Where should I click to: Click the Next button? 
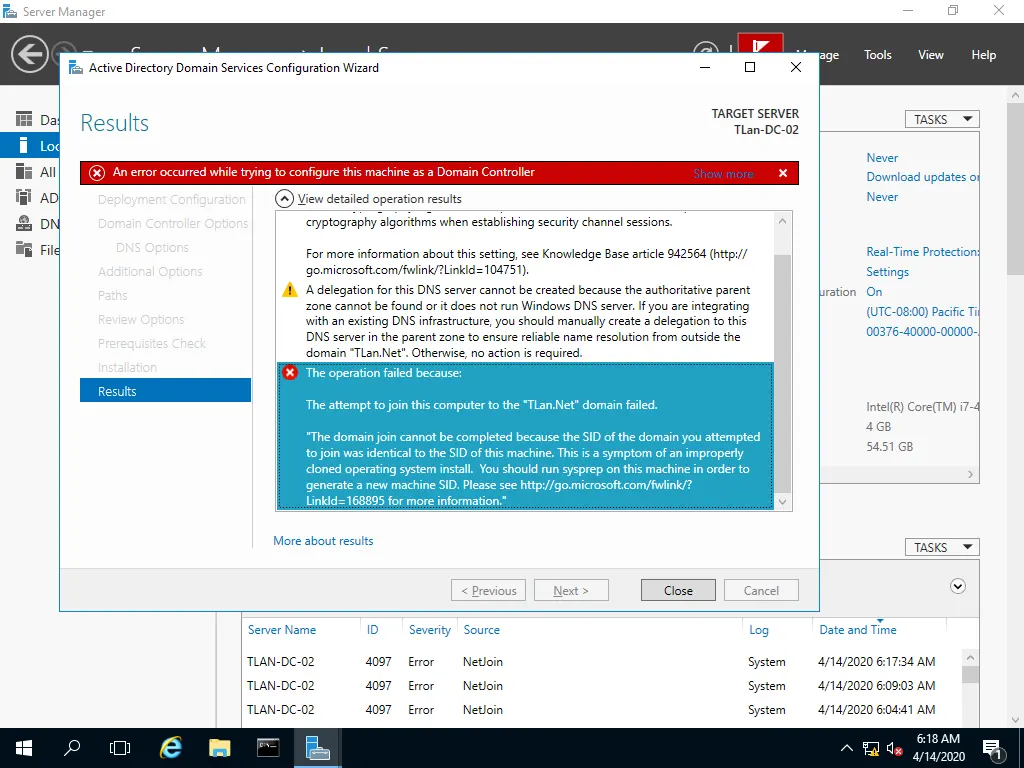click(571, 590)
